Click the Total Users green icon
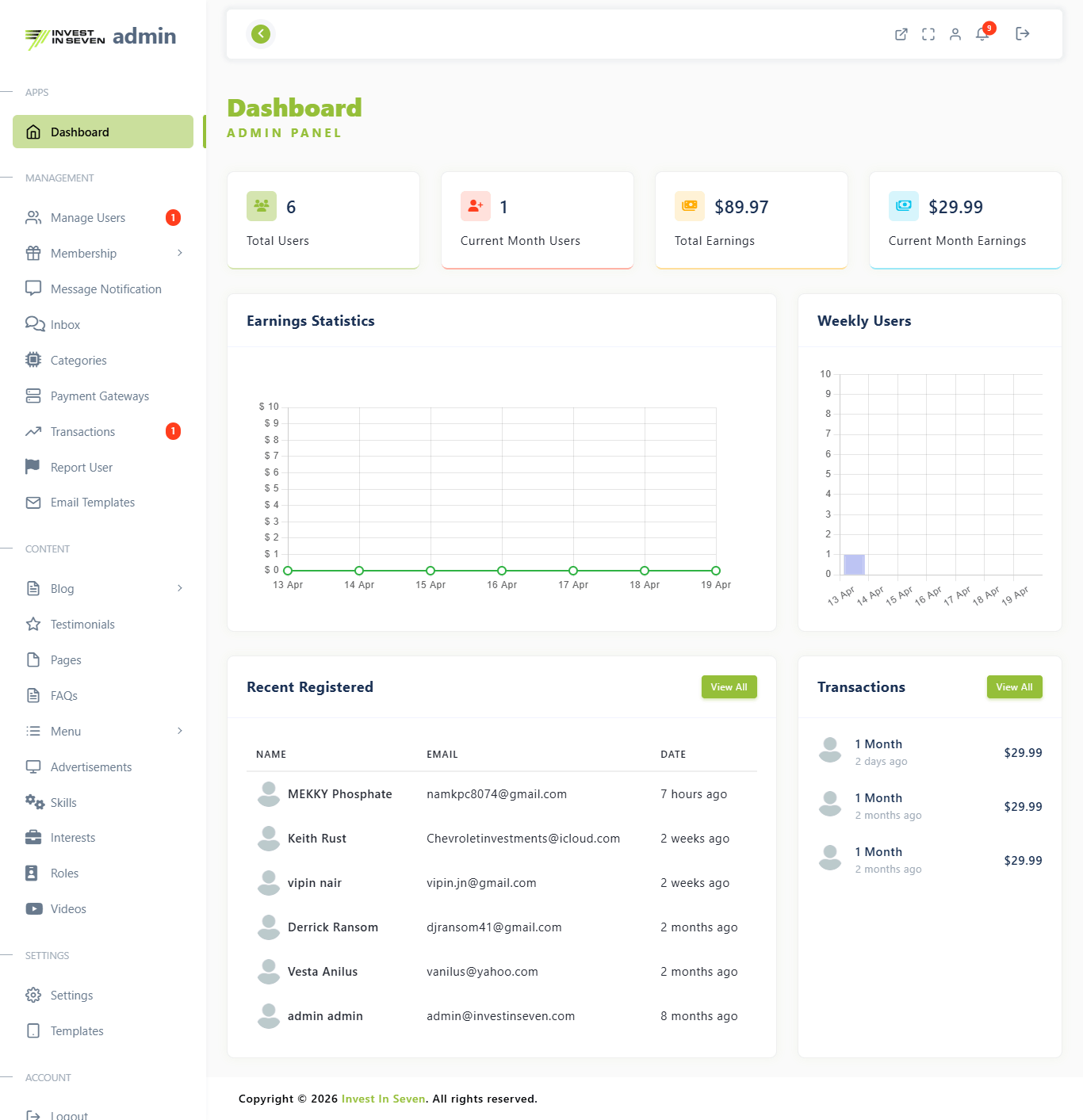 262,206
